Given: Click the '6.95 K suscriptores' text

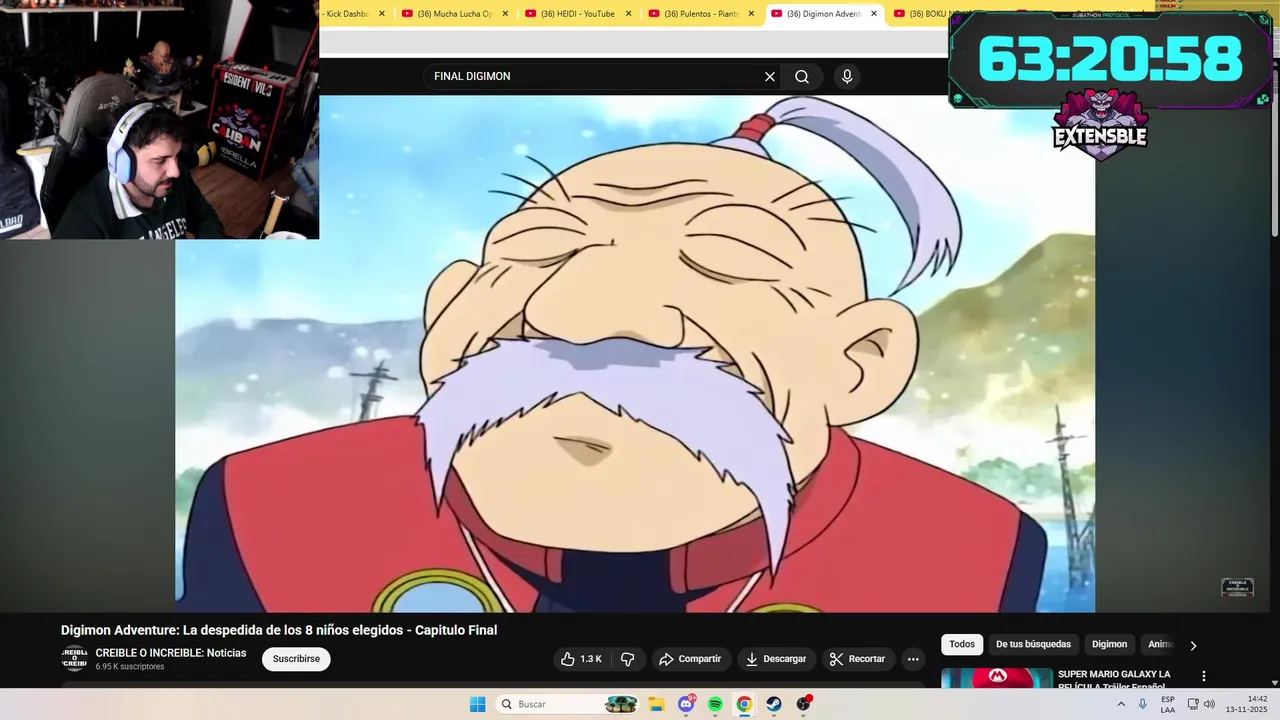Looking at the screenshot, I should [130, 667].
